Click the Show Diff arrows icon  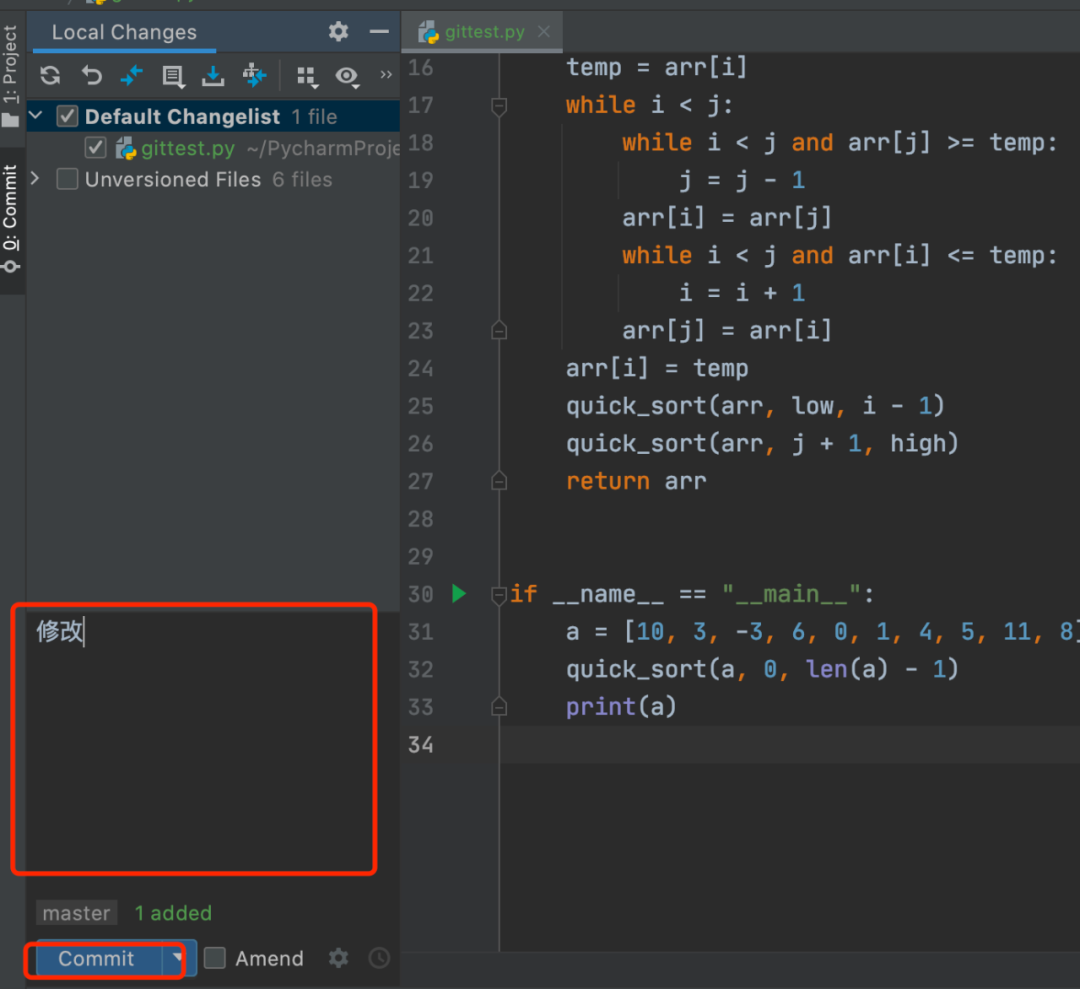click(x=132, y=76)
